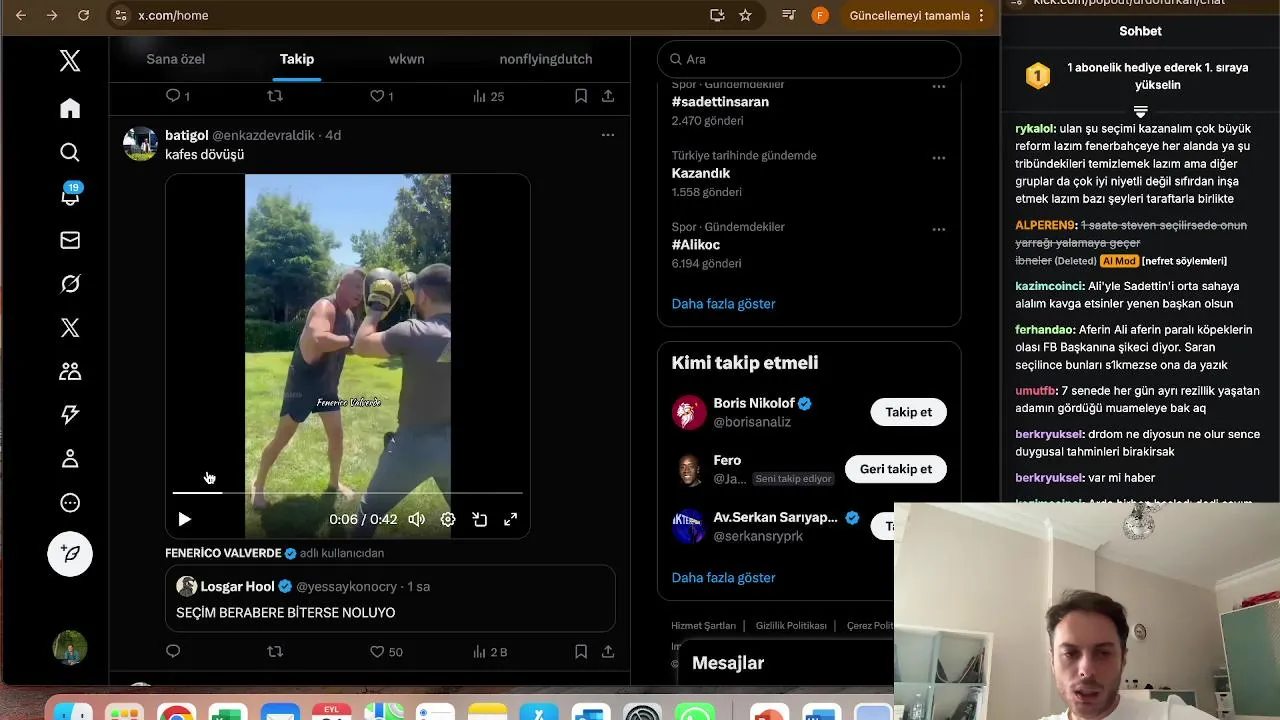Go to Home via the house icon
1280x720 pixels.
(70, 108)
